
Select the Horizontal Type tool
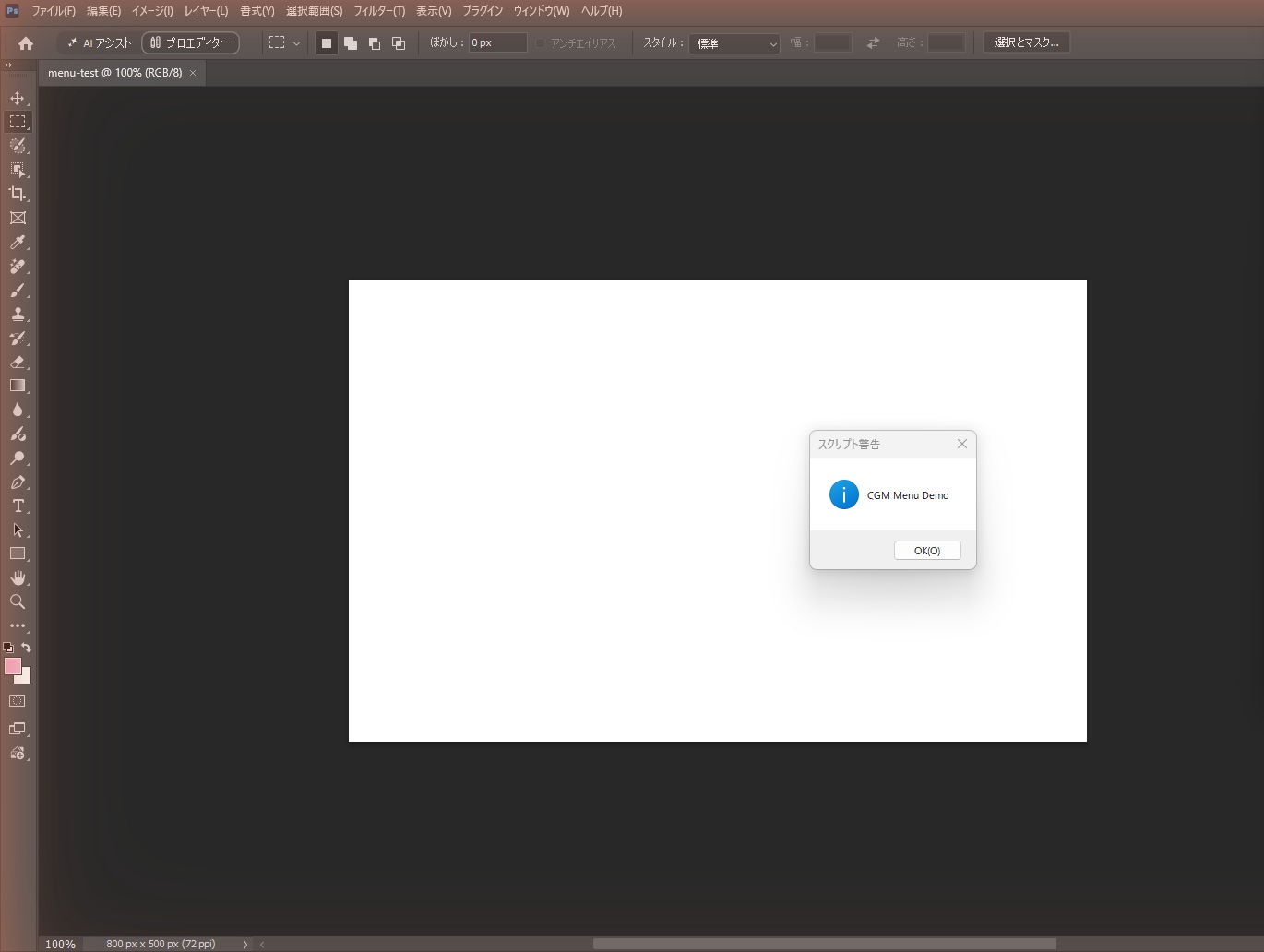coord(18,506)
